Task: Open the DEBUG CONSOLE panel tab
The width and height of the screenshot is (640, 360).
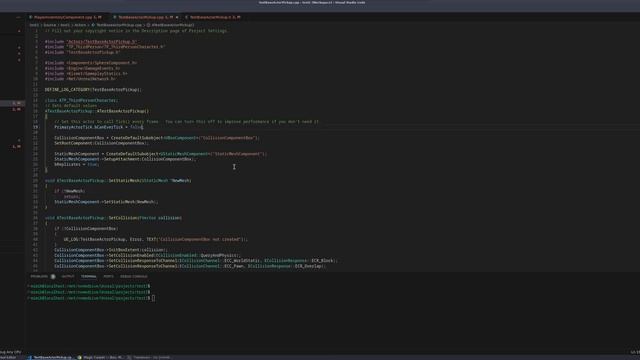Action: [134, 276]
